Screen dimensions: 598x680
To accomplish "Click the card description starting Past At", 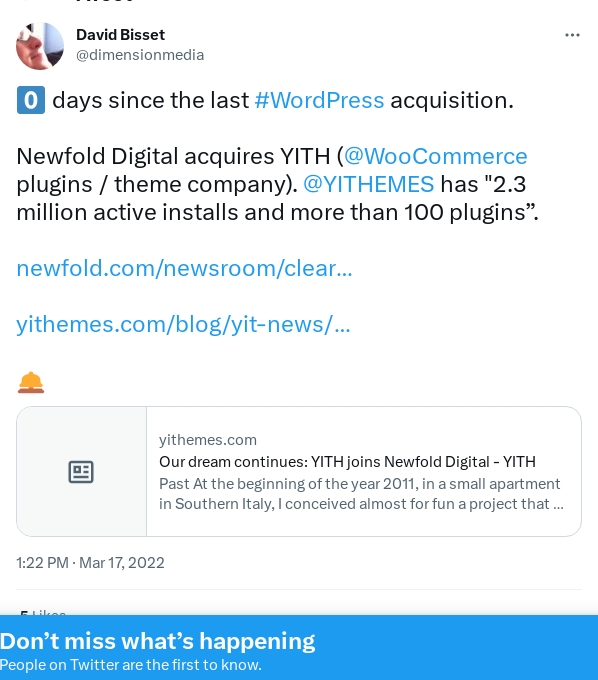I will point(361,494).
